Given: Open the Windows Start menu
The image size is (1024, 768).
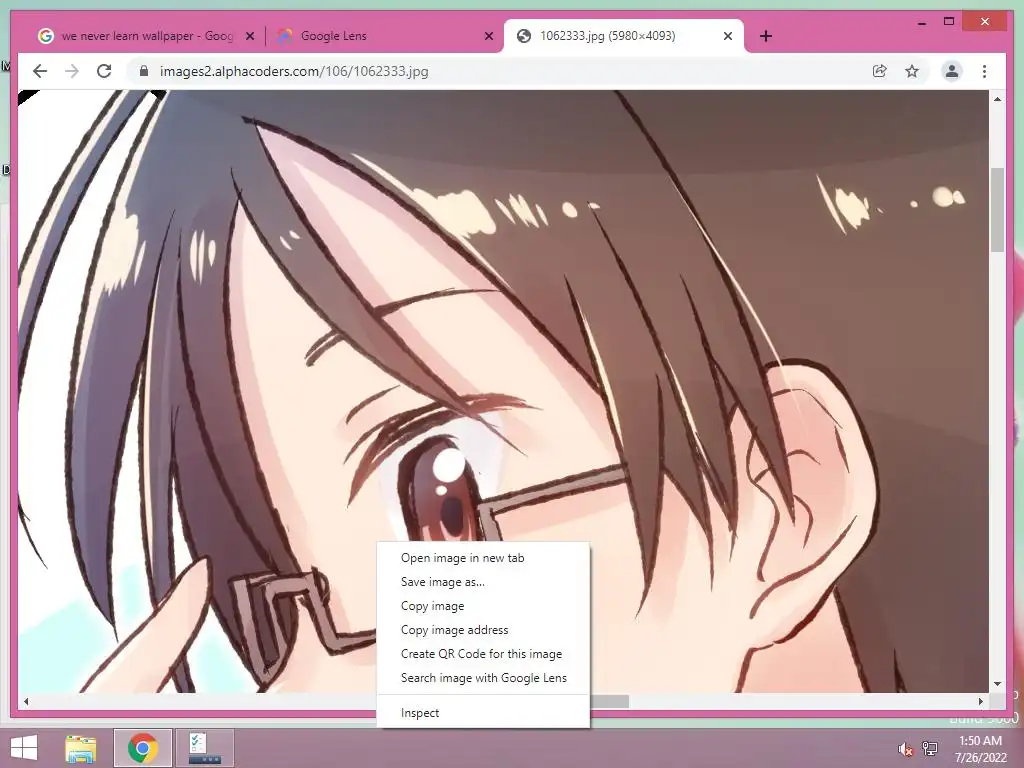Looking at the screenshot, I should coord(24,748).
